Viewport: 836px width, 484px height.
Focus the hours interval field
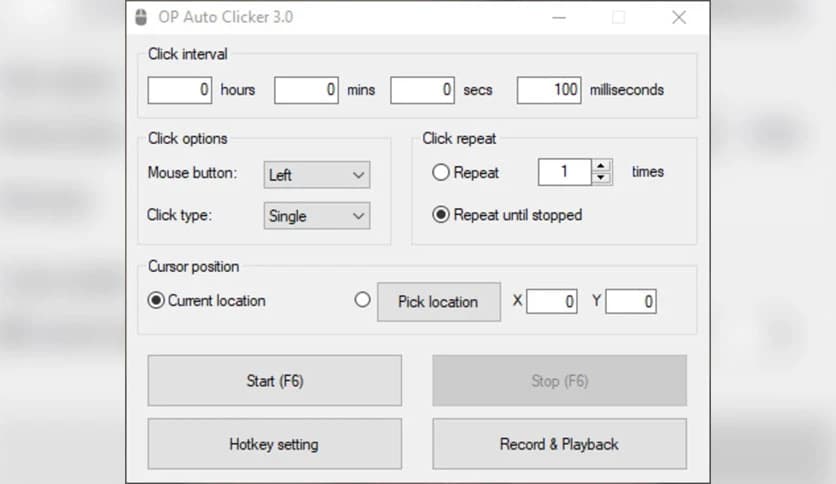(x=180, y=90)
